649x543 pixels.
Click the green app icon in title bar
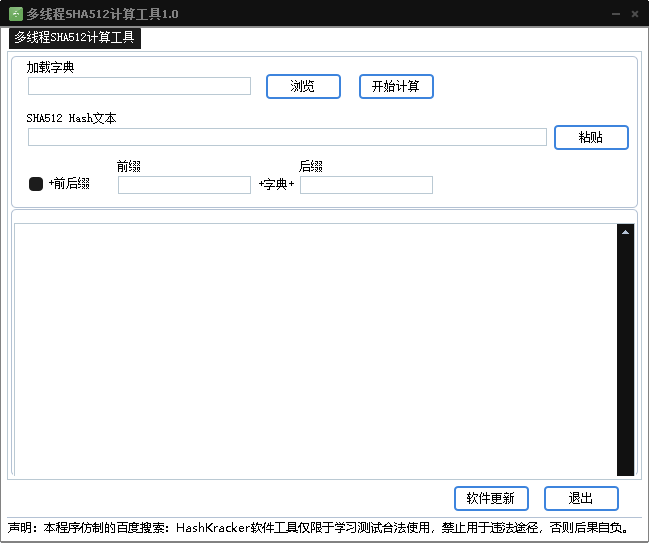pyautogui.click(x=16, y=13)
